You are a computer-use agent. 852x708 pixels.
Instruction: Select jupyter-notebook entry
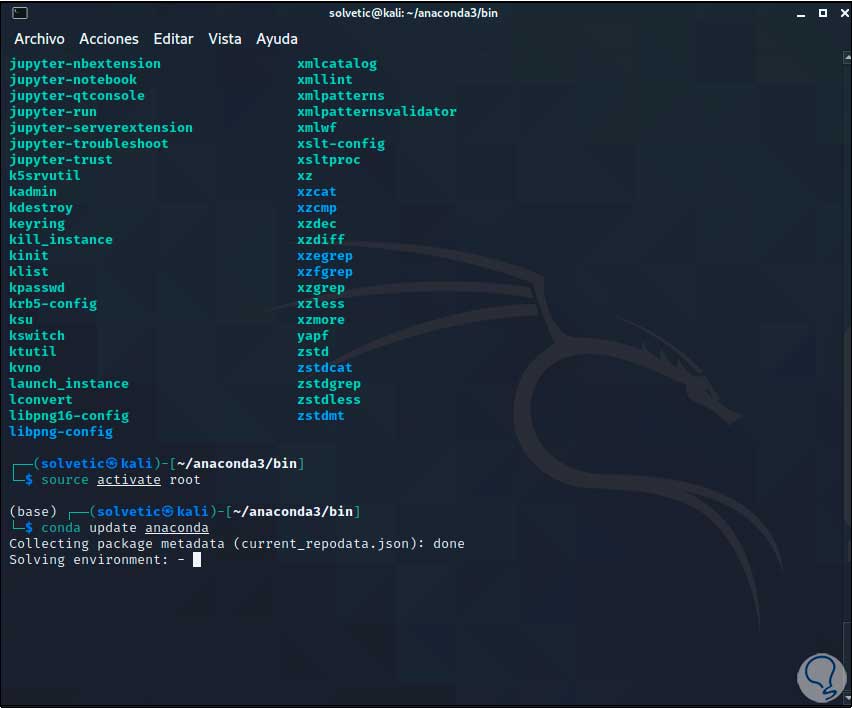[x=73, y=80]
